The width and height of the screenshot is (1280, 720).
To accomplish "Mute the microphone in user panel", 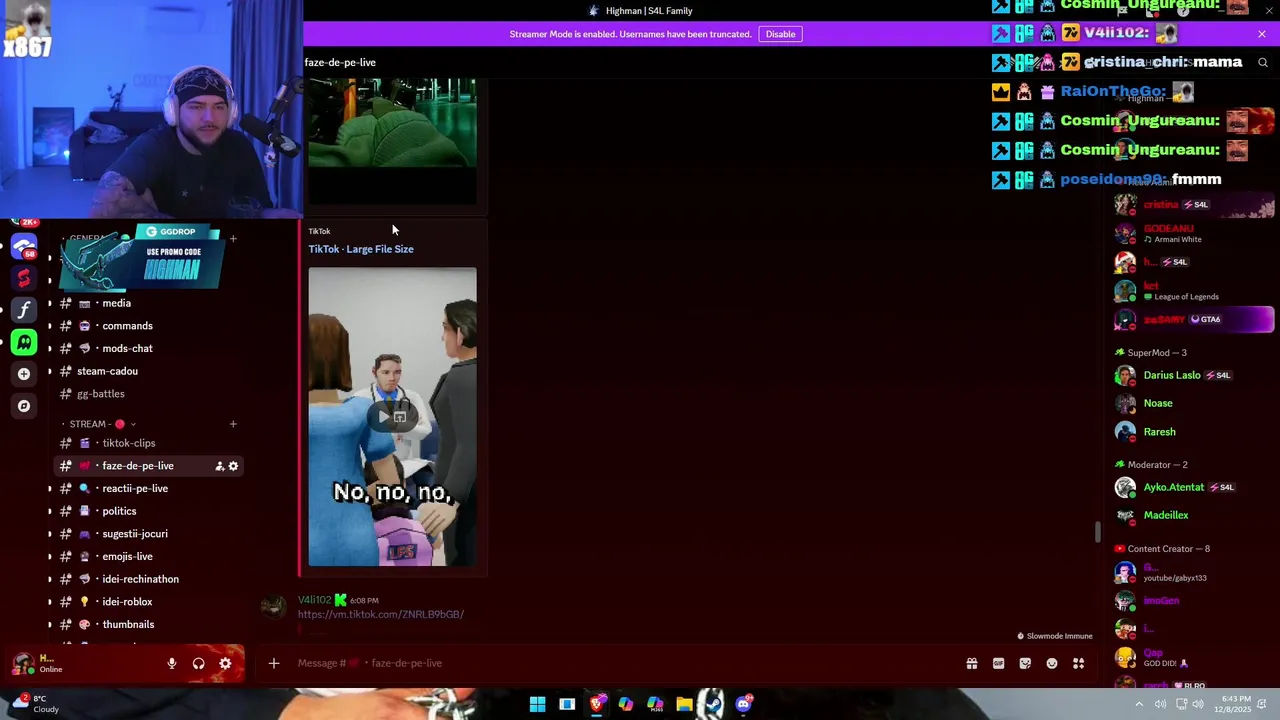I will [x=172, y=663].
